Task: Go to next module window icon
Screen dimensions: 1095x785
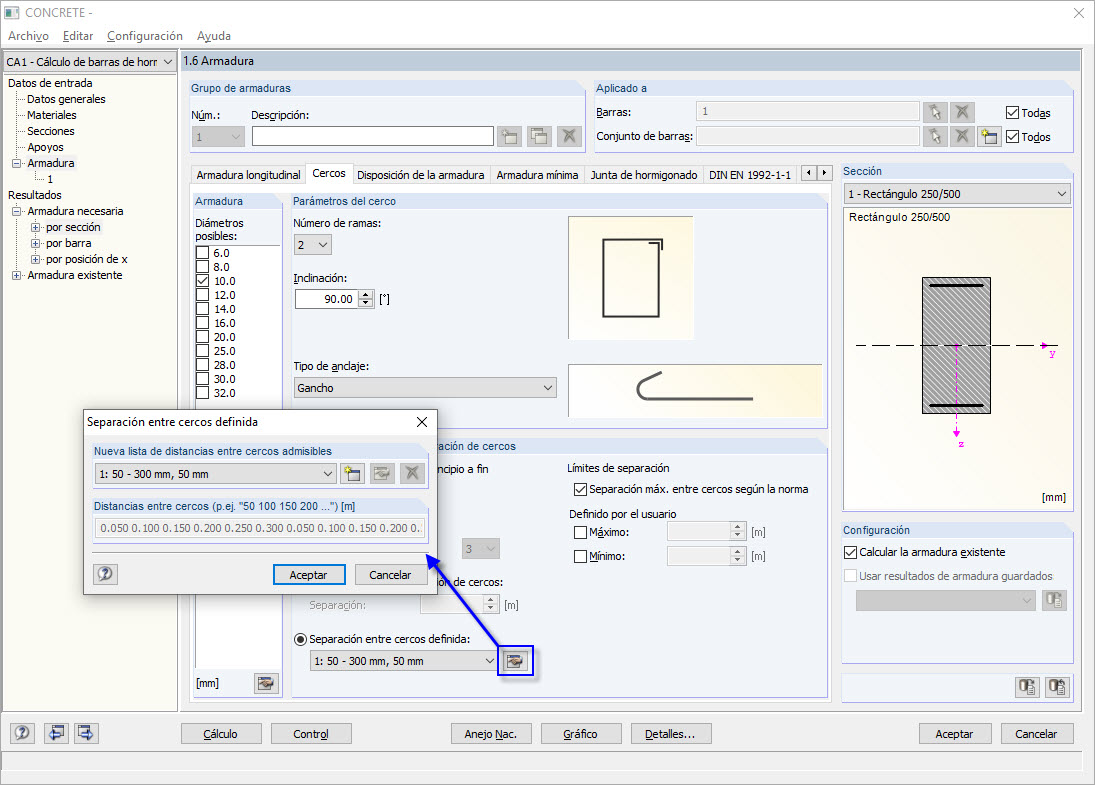Action: [86, 733]
